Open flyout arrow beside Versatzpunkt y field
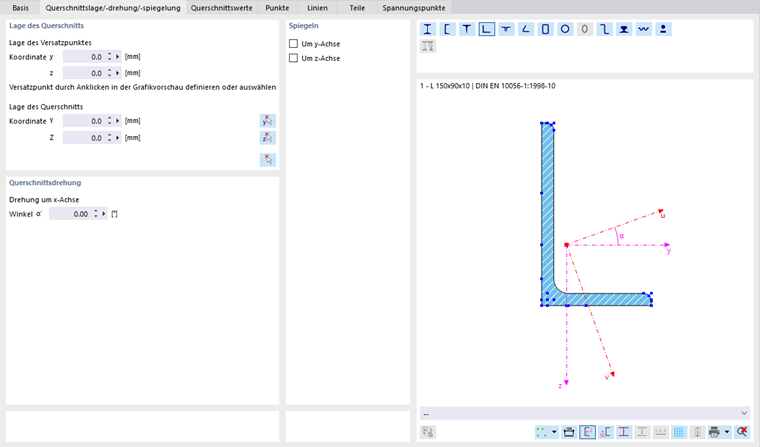Screen dimensions: 760x447 pos(117,57)
